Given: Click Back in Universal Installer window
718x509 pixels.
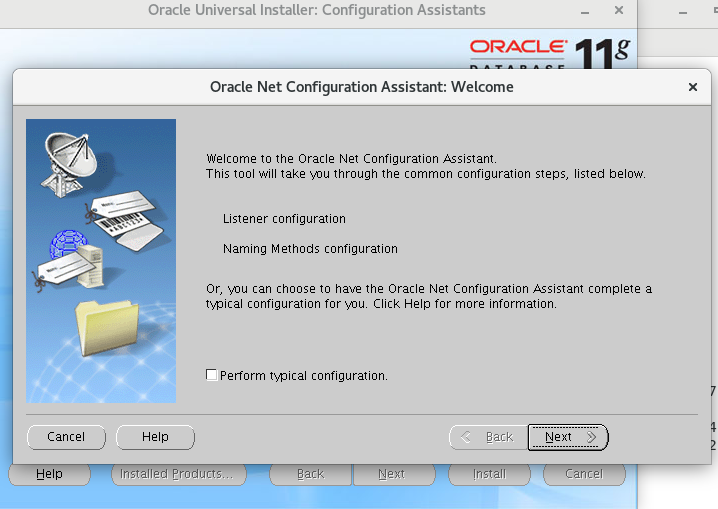Looking at the screenshot, I should pyautogui.click(x=310, y=474).
